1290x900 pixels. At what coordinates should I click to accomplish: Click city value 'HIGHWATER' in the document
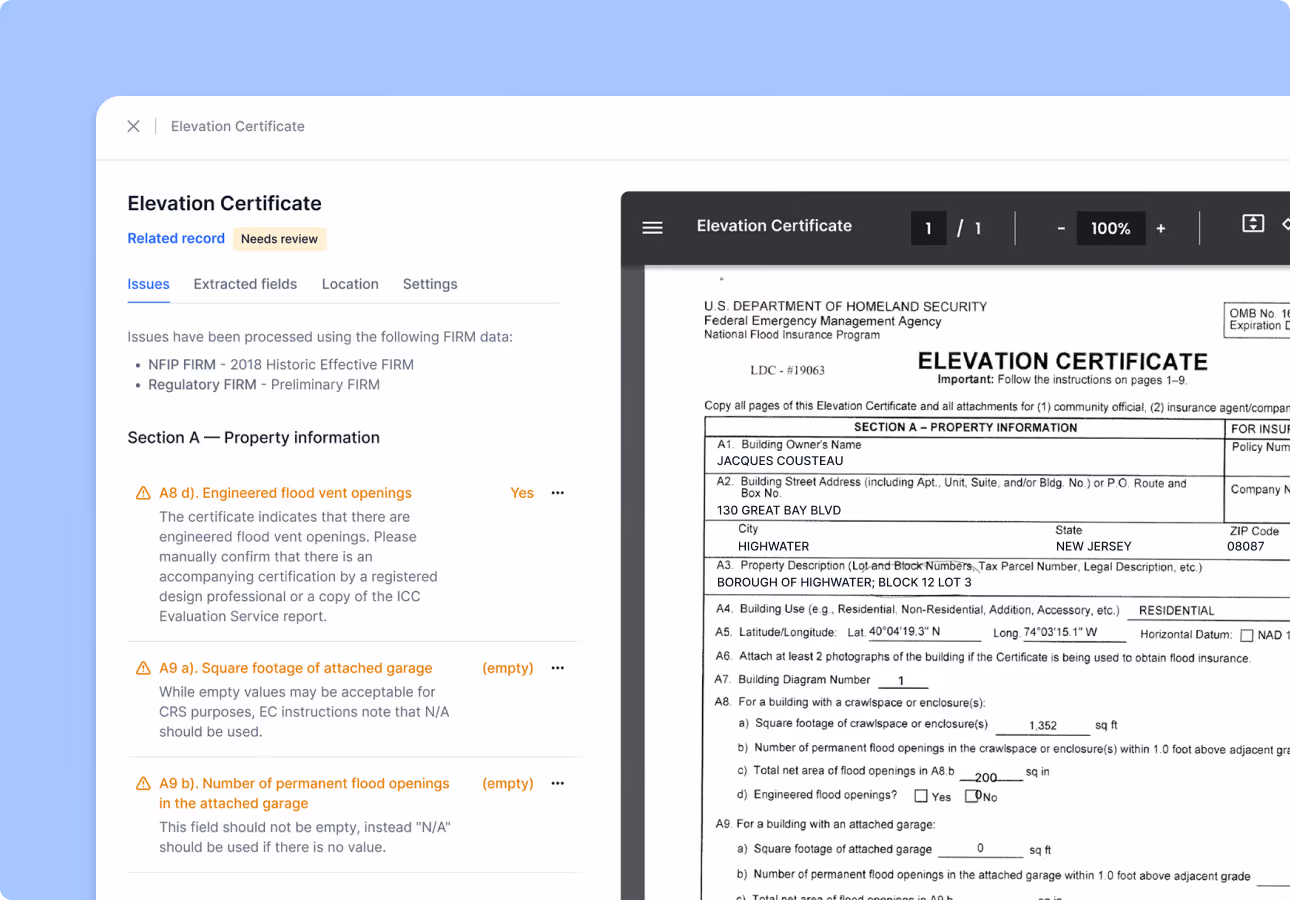click(x=774, y=547)
